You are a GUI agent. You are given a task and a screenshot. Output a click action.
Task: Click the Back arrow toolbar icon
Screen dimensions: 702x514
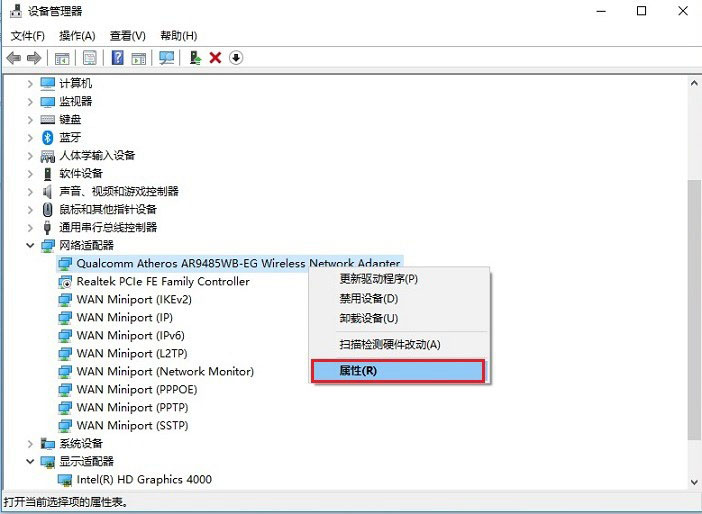(14, 58)
